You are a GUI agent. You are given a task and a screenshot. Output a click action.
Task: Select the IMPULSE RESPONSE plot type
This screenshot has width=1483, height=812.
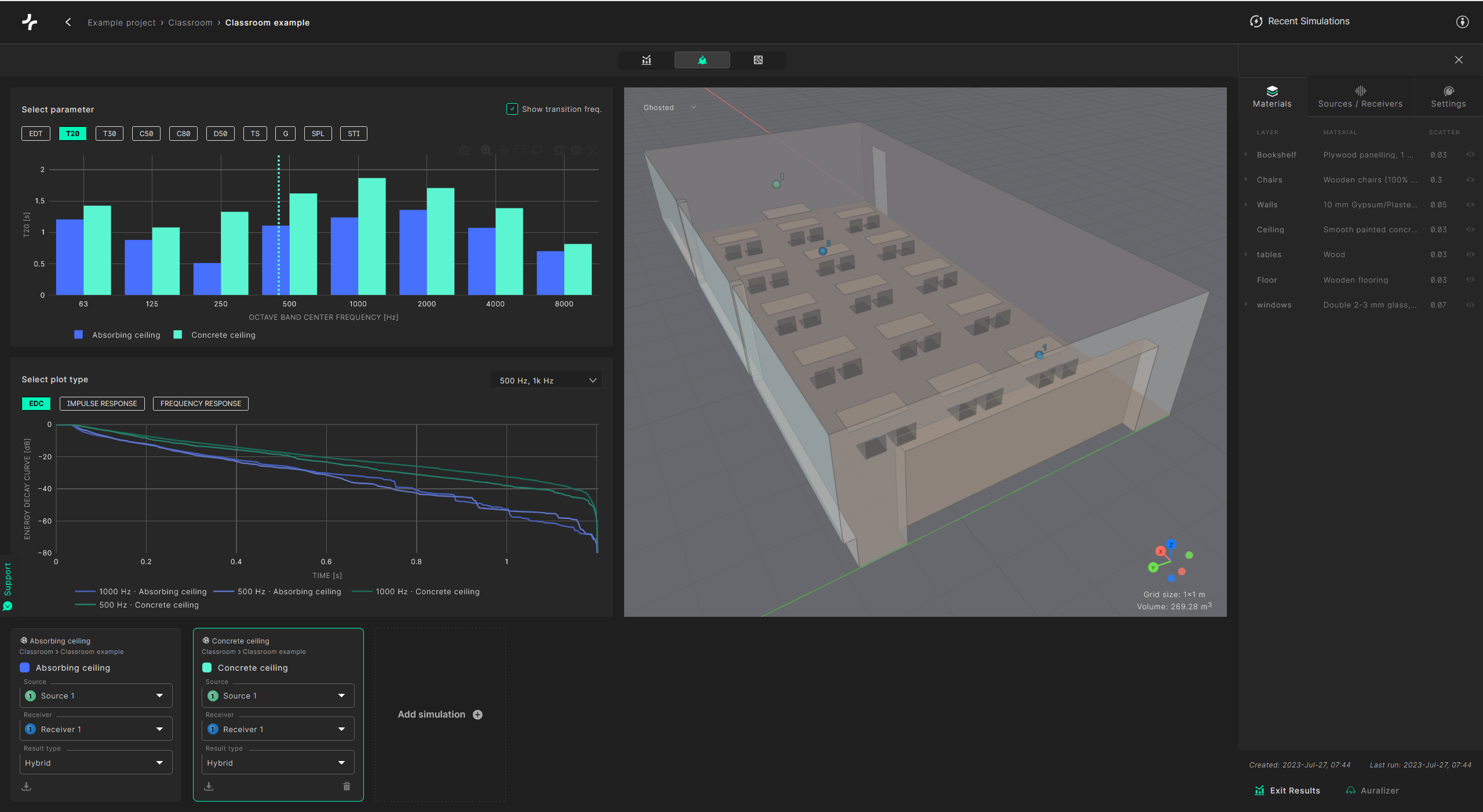(102, 404)
